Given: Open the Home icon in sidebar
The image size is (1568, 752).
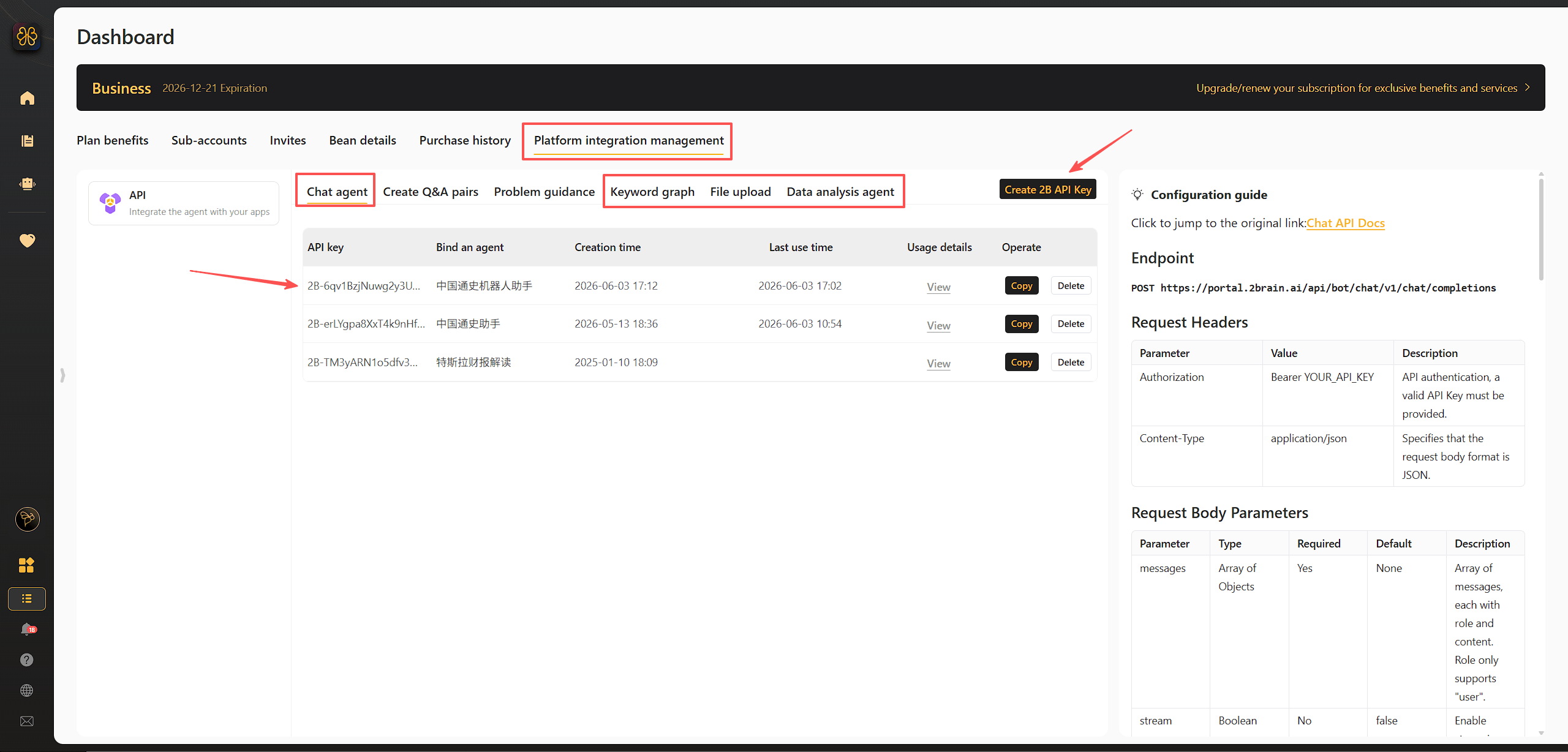Looking at the screenshot, I should (x=27, y=98).
